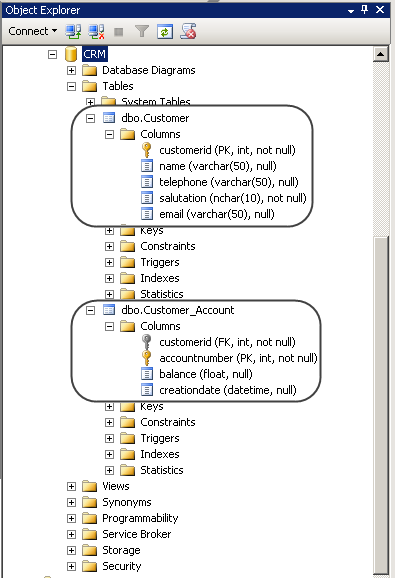395x578 pixels.
Task: Click the creationdate column icon
Action: click(147, 390)
